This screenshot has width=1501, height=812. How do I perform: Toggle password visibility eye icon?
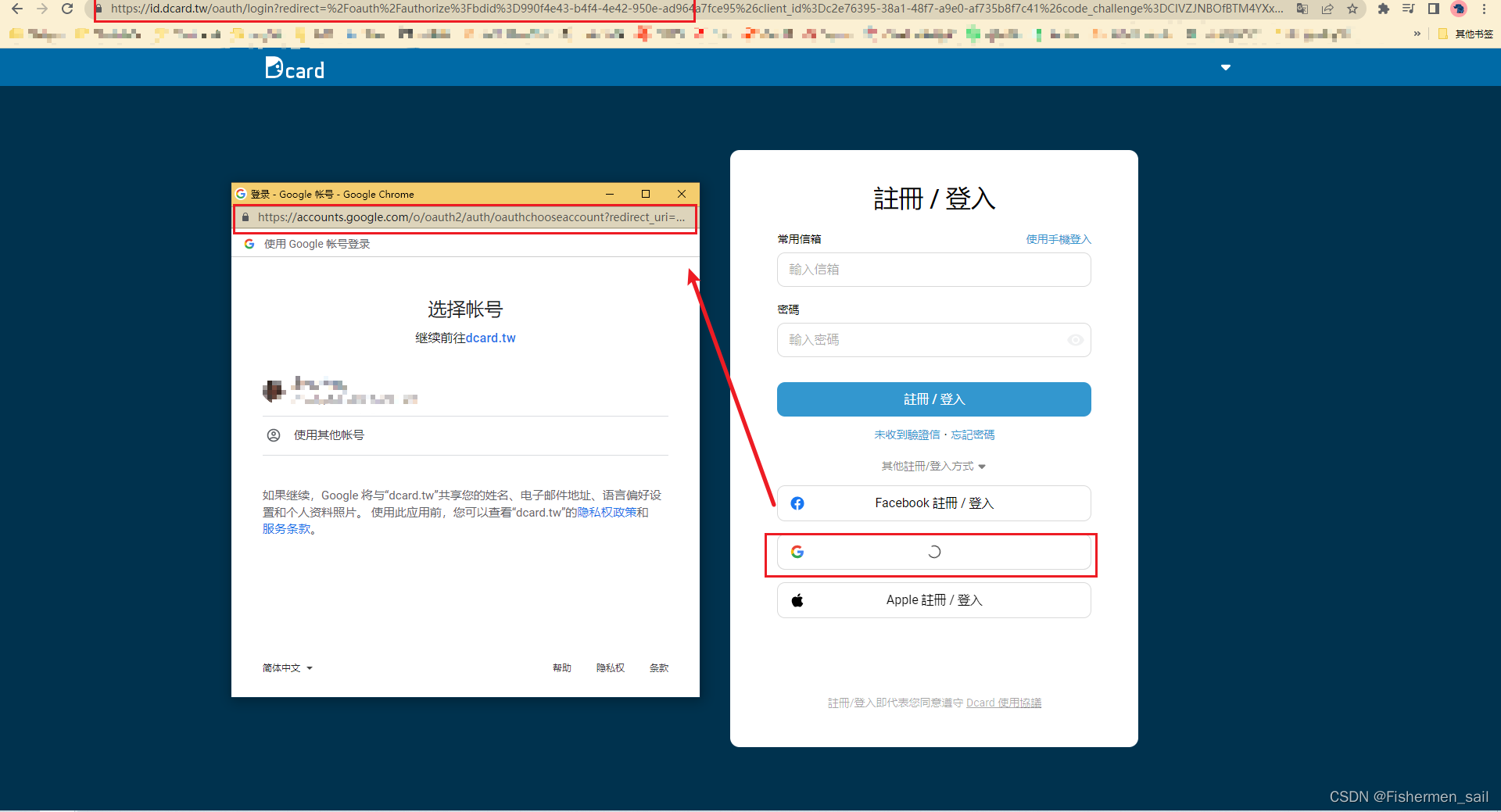point(1076,340)
